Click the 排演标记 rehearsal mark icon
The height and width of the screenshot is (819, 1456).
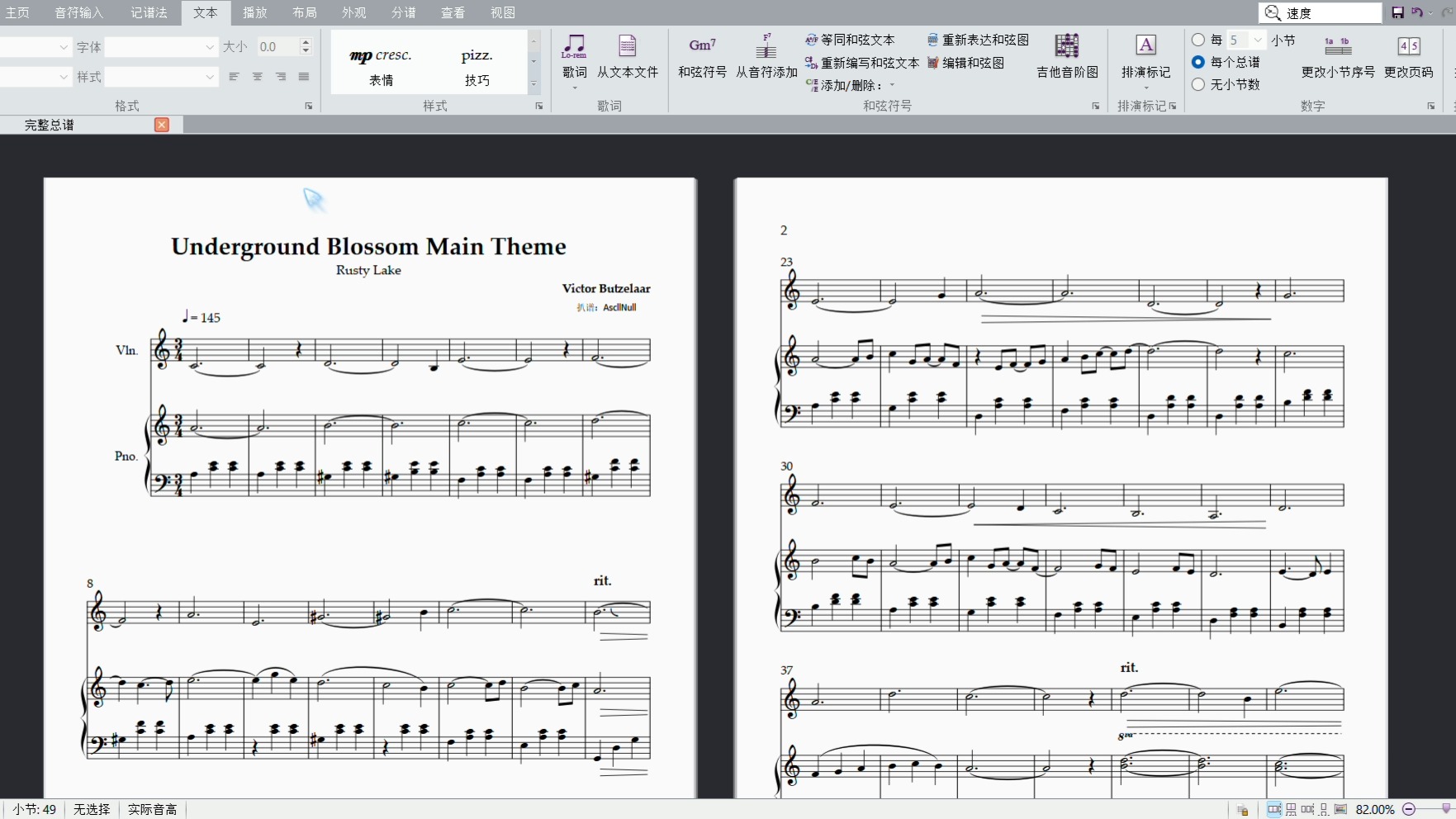click(1146, 45)
